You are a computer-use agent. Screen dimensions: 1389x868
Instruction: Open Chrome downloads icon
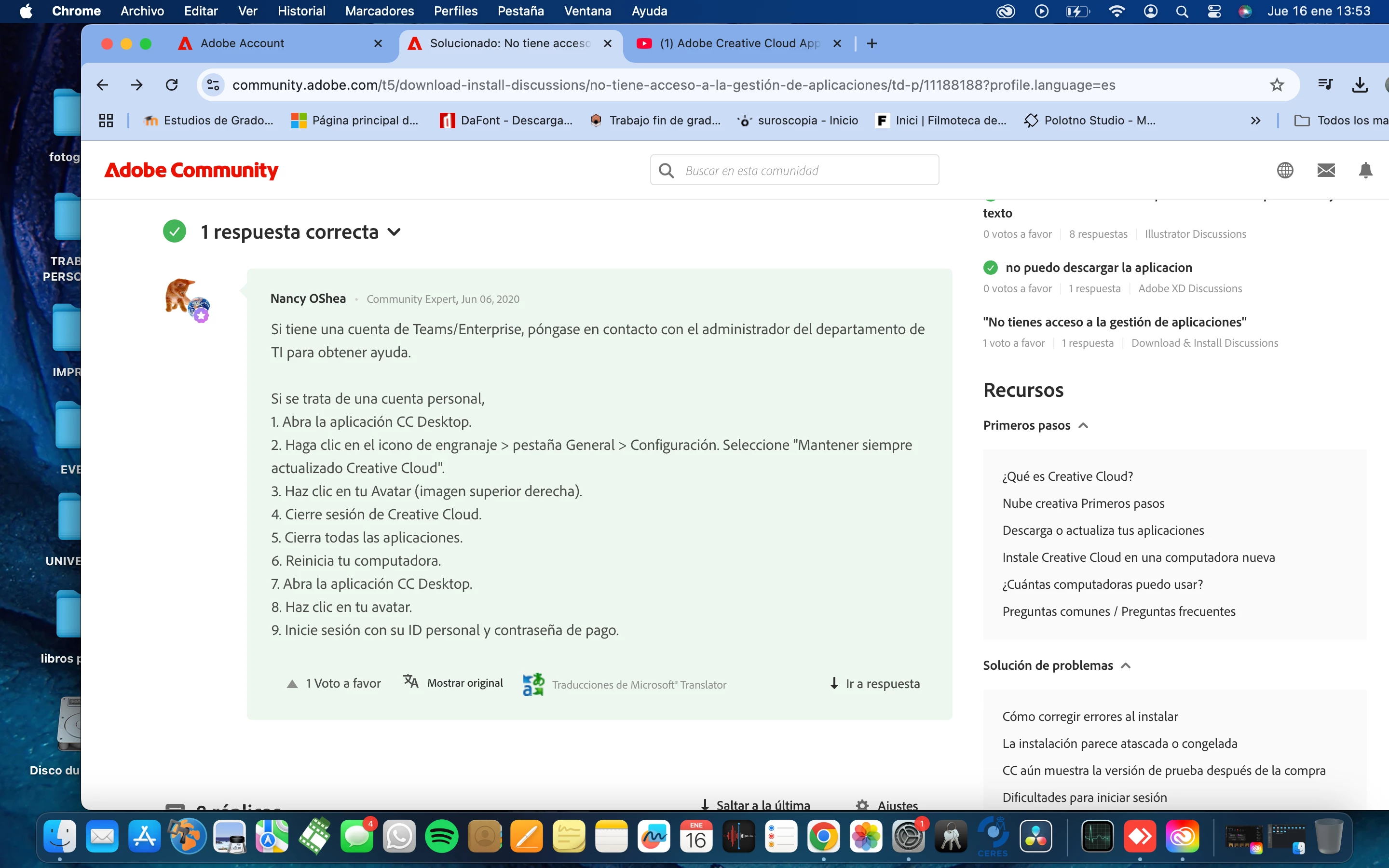pyautogui.click(x=1359, y=85)
